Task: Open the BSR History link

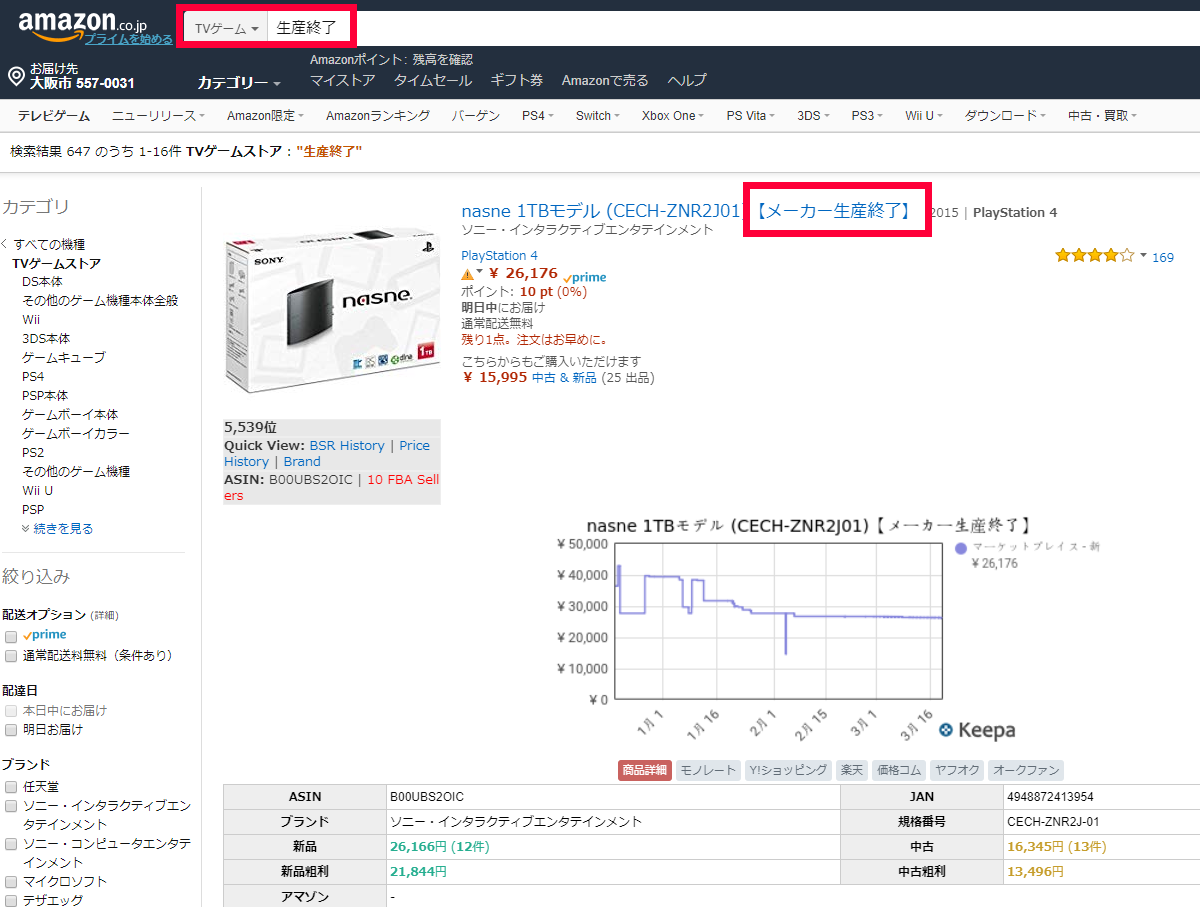Action: click(x=347, y=446)
